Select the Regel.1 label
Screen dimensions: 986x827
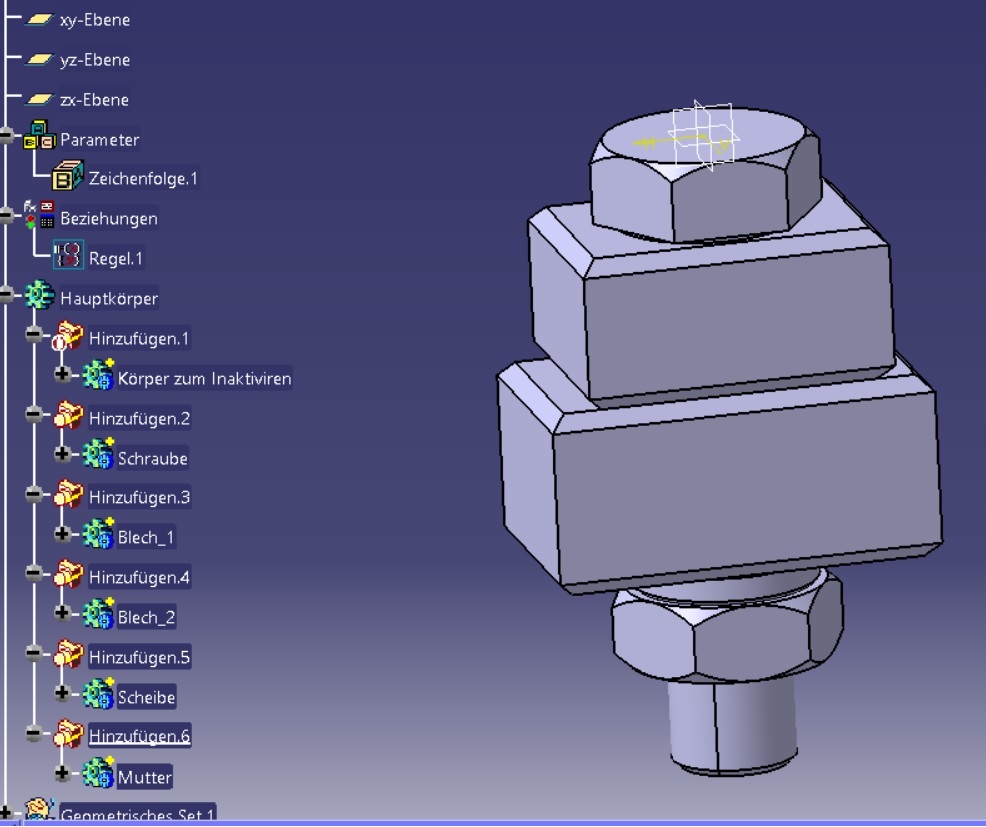pyautogui.click(x=116, y=258)
